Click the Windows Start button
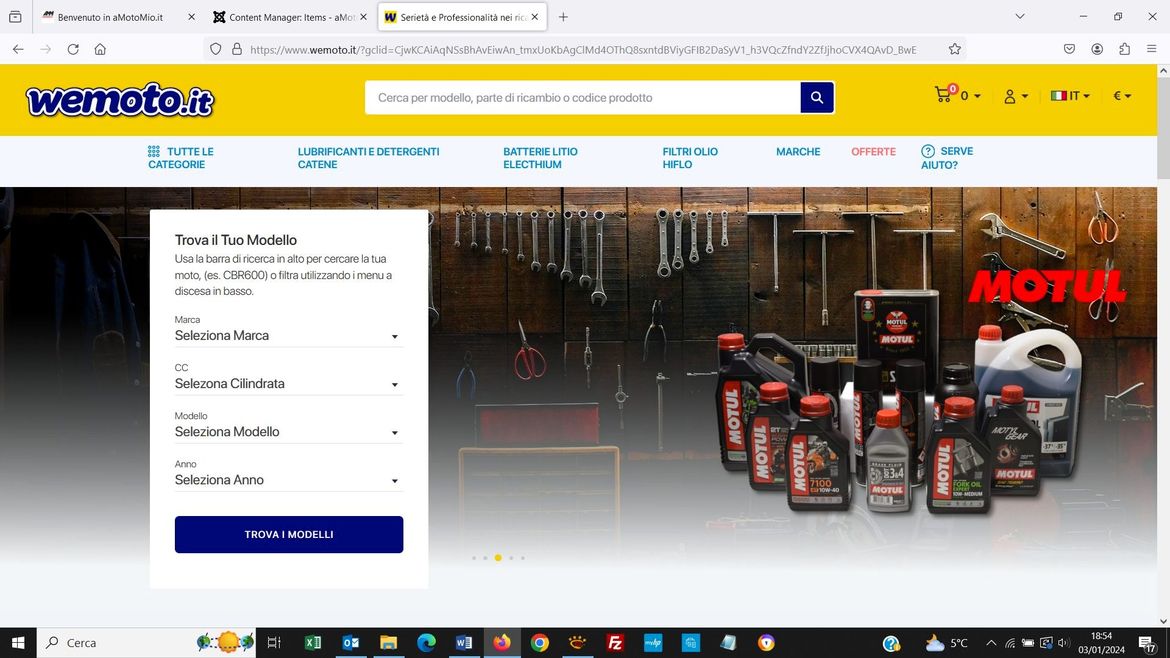Image resolution: width=1170 pixels, height=658 pixels. pyautogui.click(x=18, y=642)
